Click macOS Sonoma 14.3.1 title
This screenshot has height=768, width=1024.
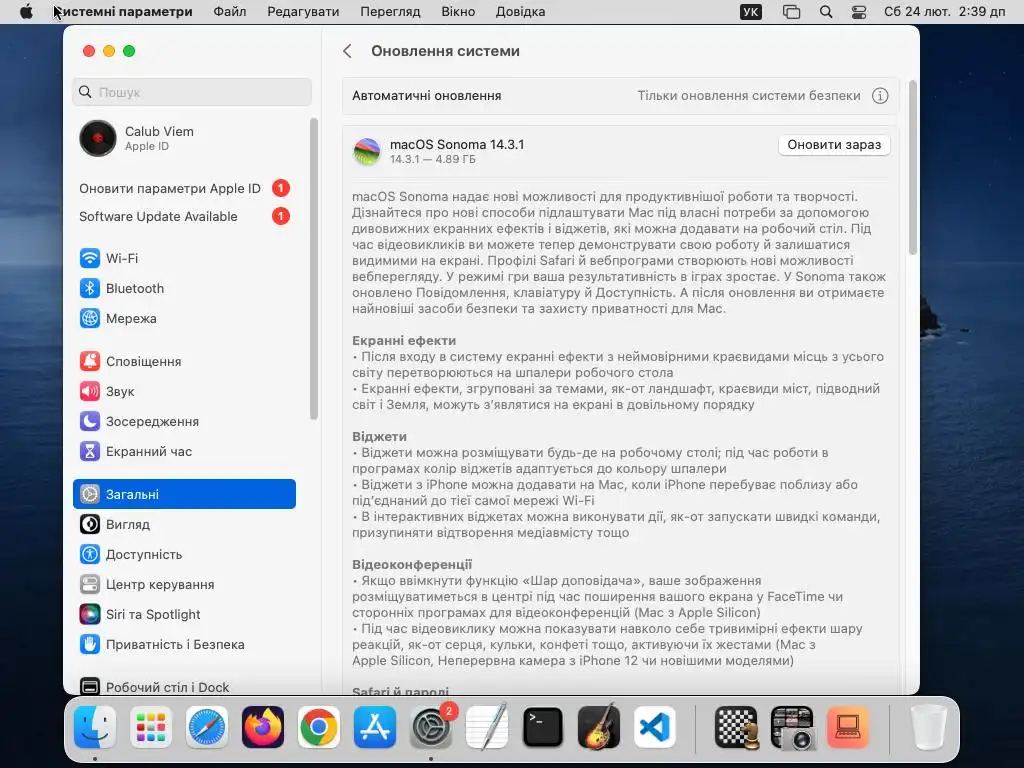(457, 144)
